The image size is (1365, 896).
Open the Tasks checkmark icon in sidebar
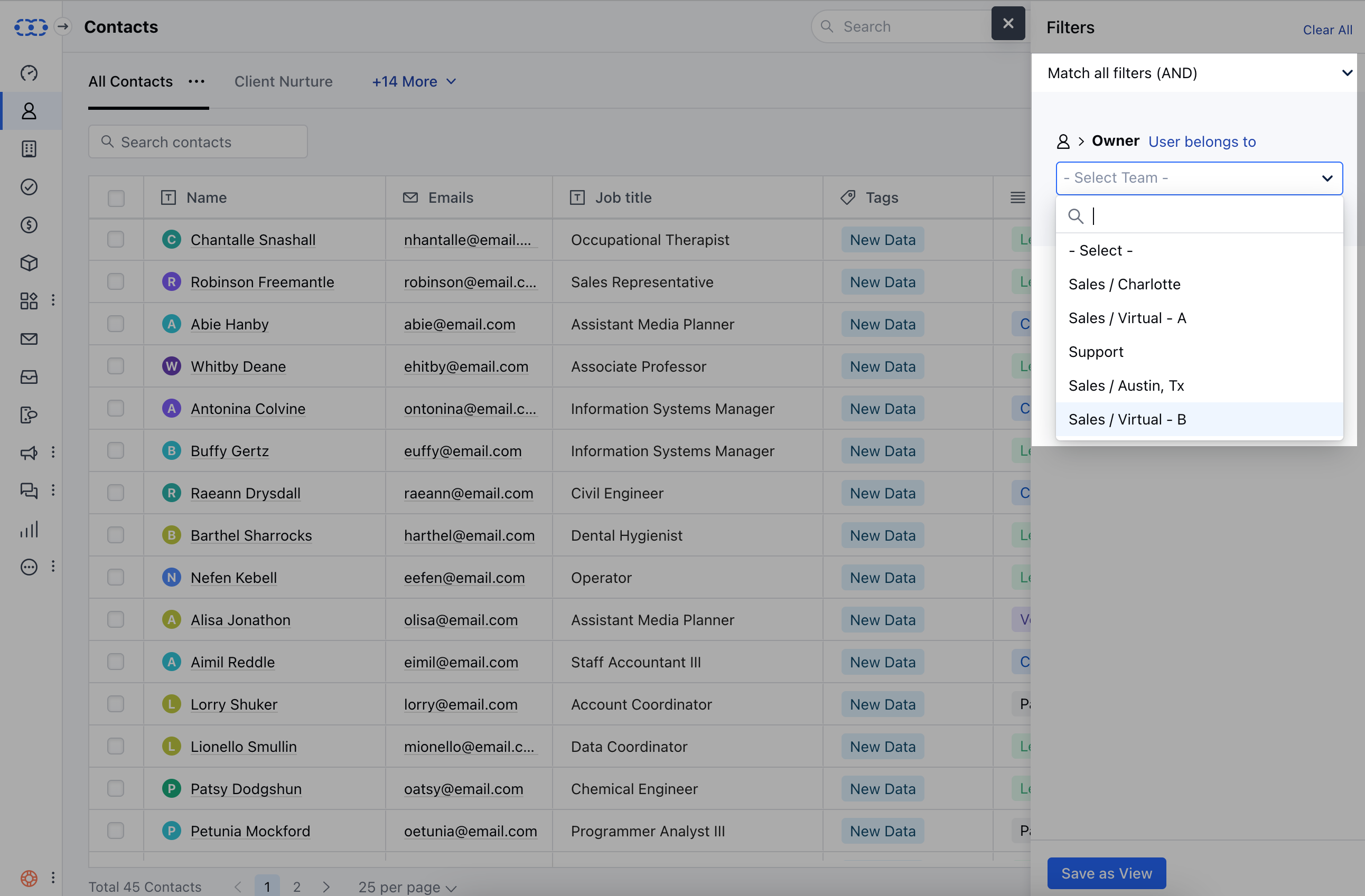tap(29, 187)
